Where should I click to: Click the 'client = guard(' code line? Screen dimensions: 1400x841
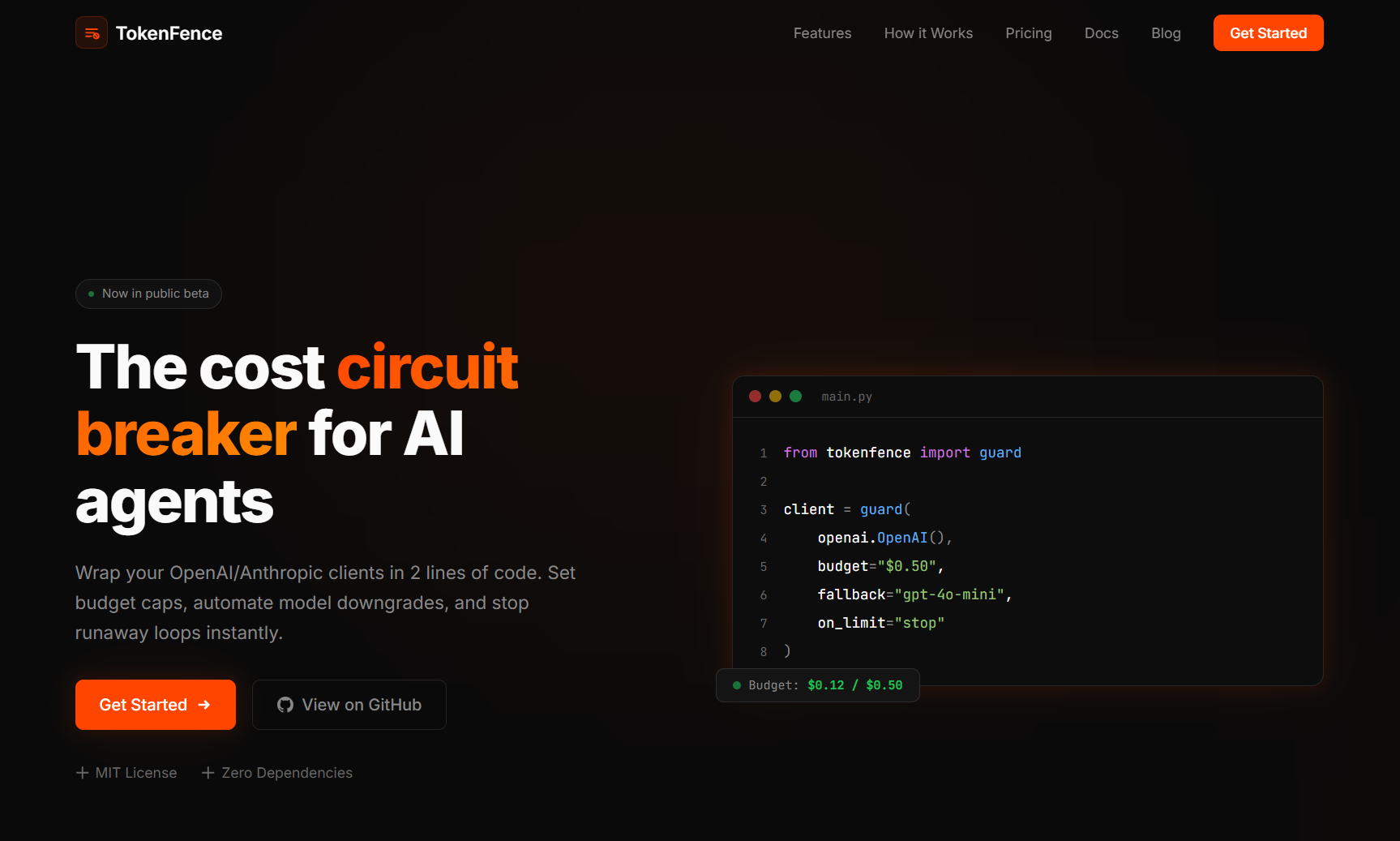click(x=847, y=509)
